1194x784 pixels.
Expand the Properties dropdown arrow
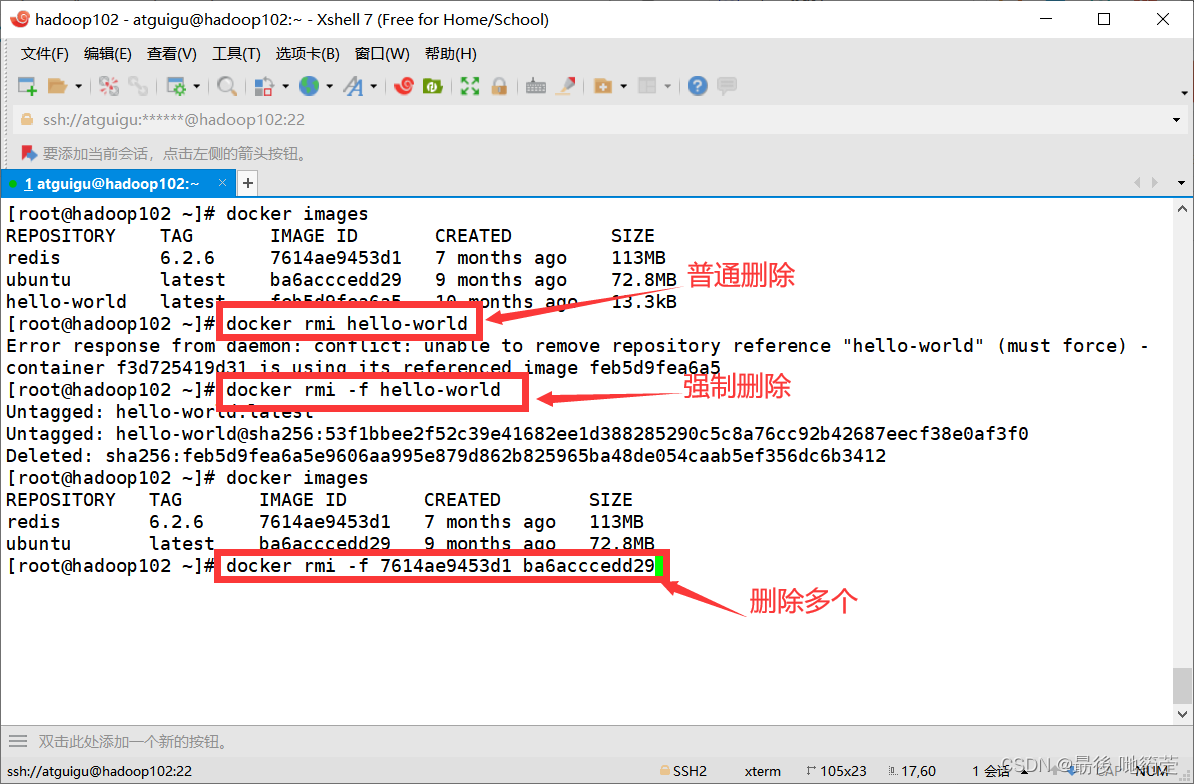(x=196, y=86)
